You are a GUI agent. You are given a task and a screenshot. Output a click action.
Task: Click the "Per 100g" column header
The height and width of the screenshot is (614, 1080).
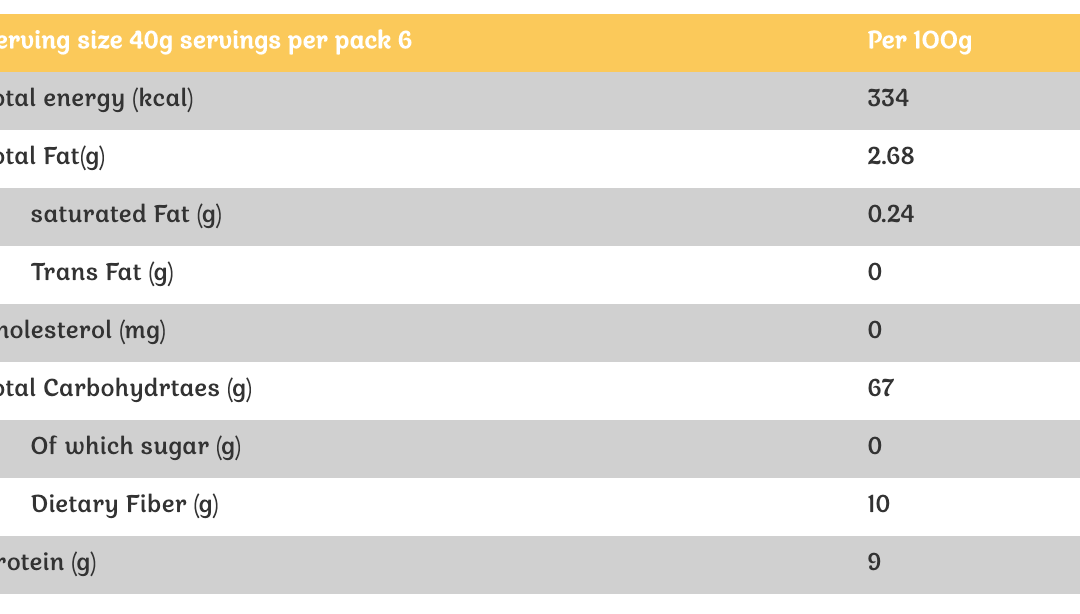click(919, 41)
